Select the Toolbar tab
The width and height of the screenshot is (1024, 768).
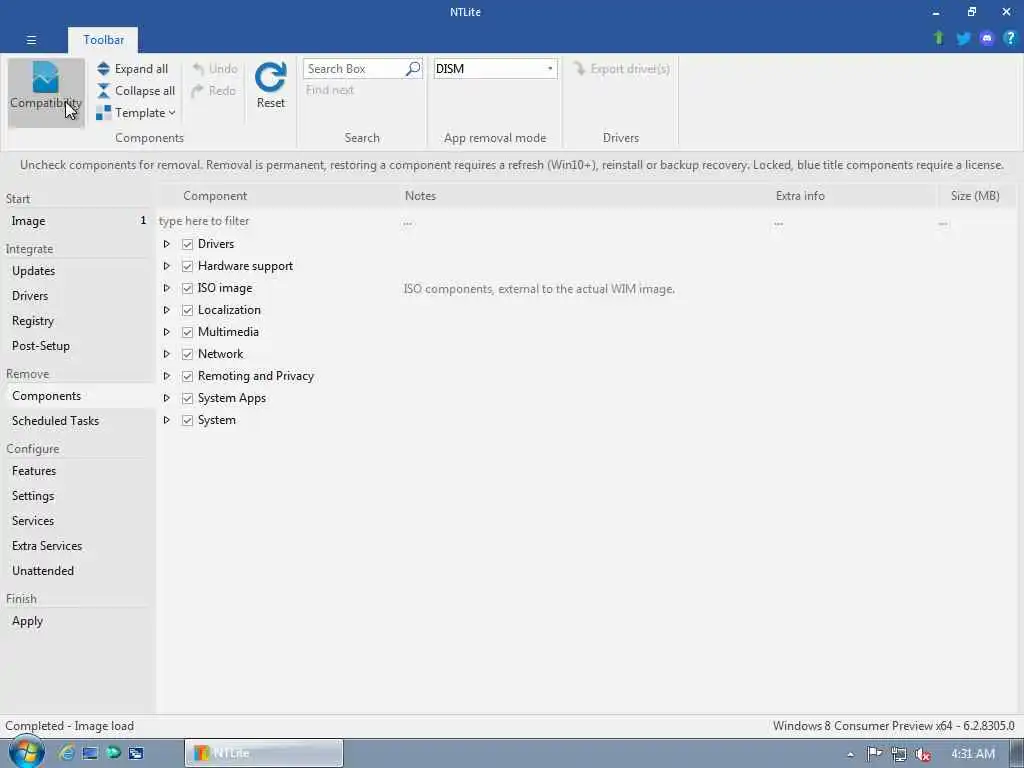(x=103, y=40)
